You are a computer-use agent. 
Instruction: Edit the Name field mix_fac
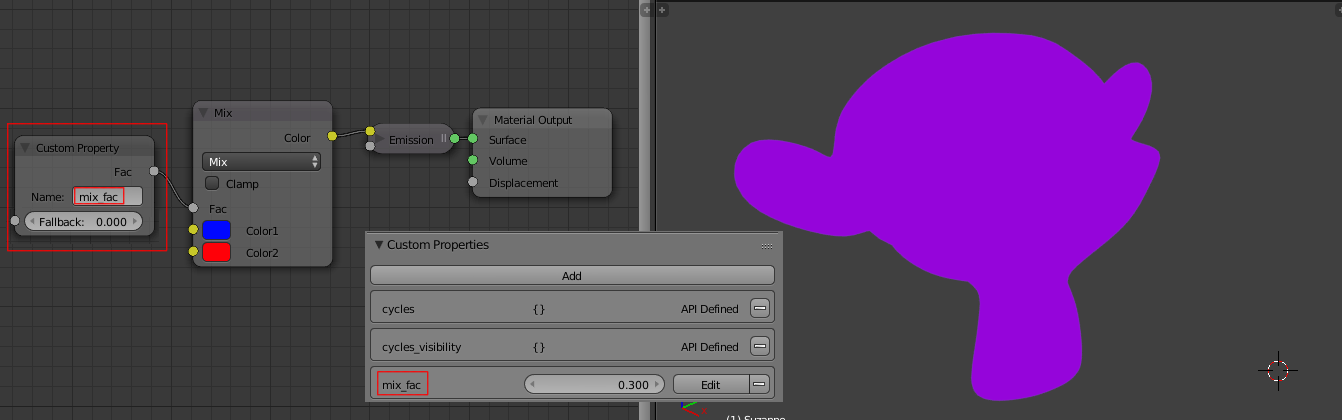coord(107,197)
